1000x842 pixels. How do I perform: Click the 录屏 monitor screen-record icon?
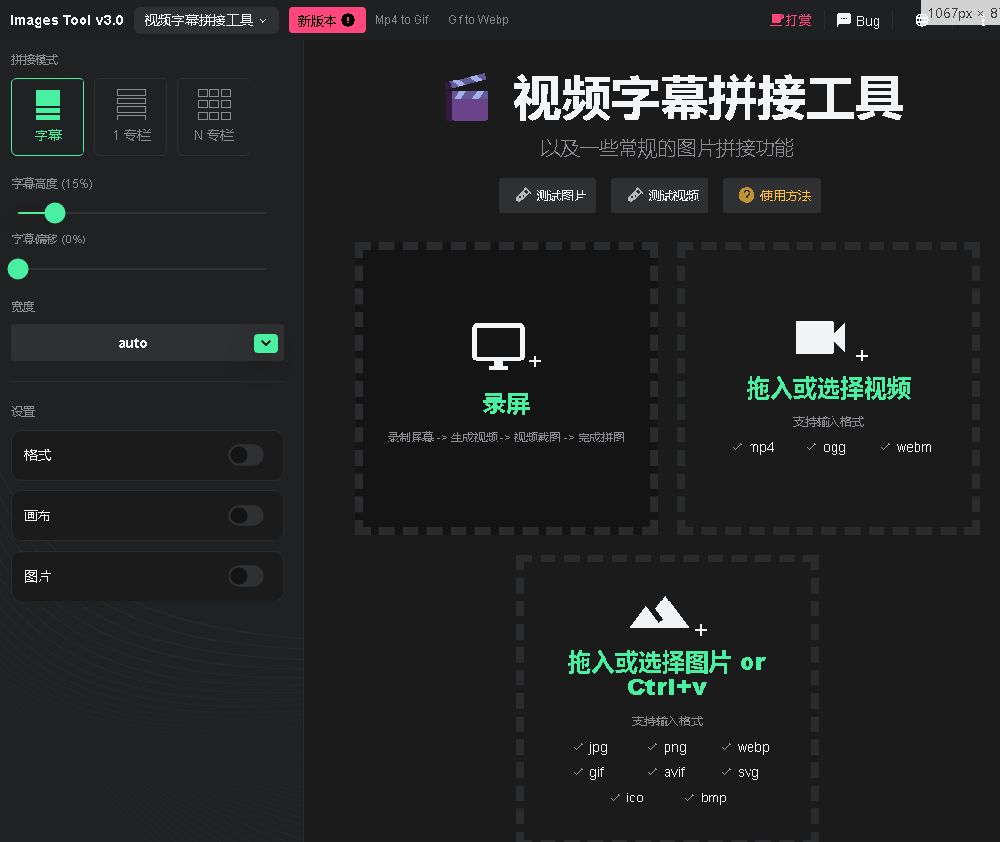pos(499,345)
